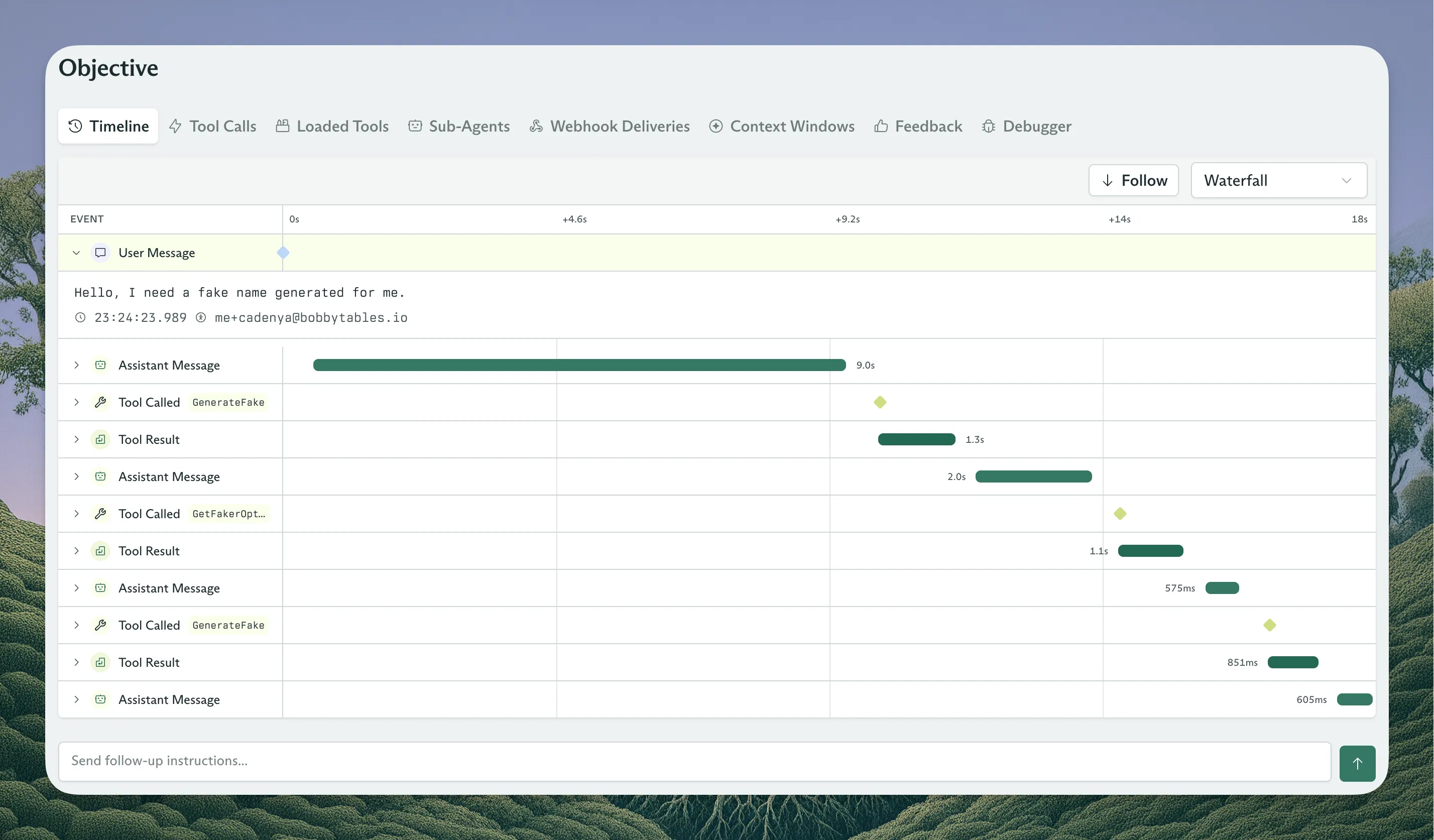Open the Sub-Agents tab
Image resolution: width=1434 pixels, height=840 pixels.
click(458, 126)
